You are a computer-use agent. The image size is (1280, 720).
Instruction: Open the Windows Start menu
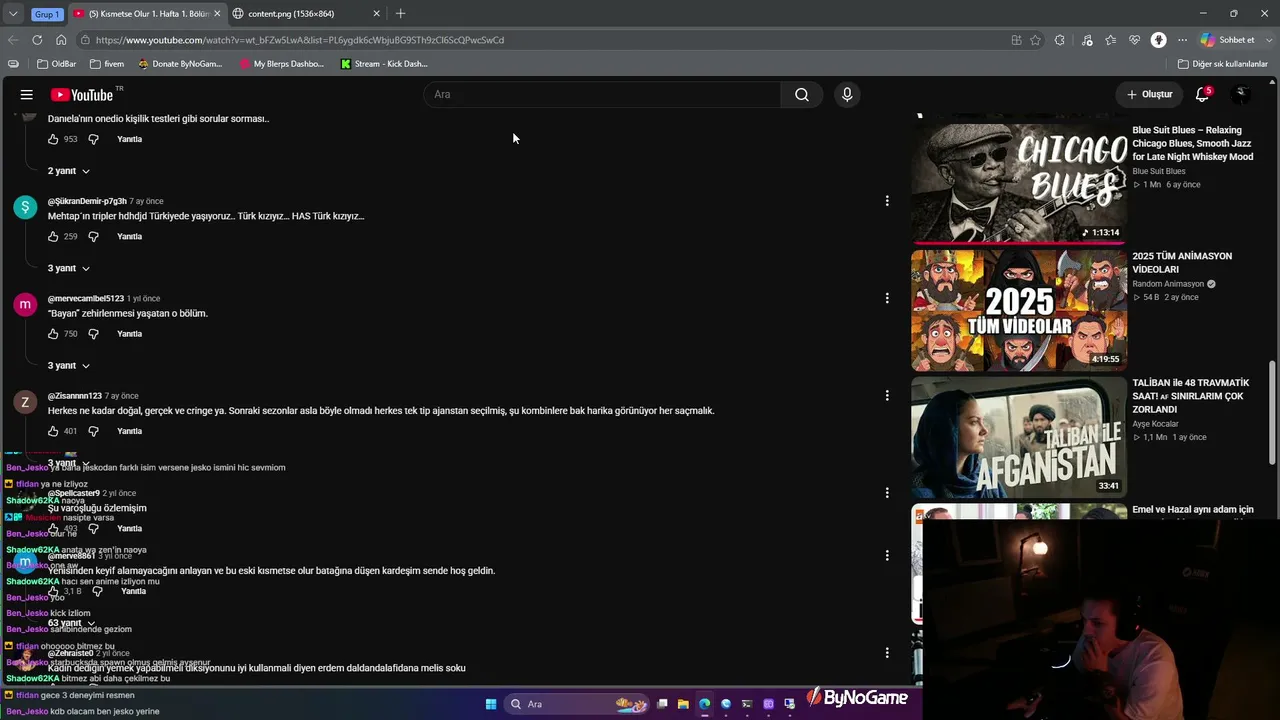click(x=491, y=704)
